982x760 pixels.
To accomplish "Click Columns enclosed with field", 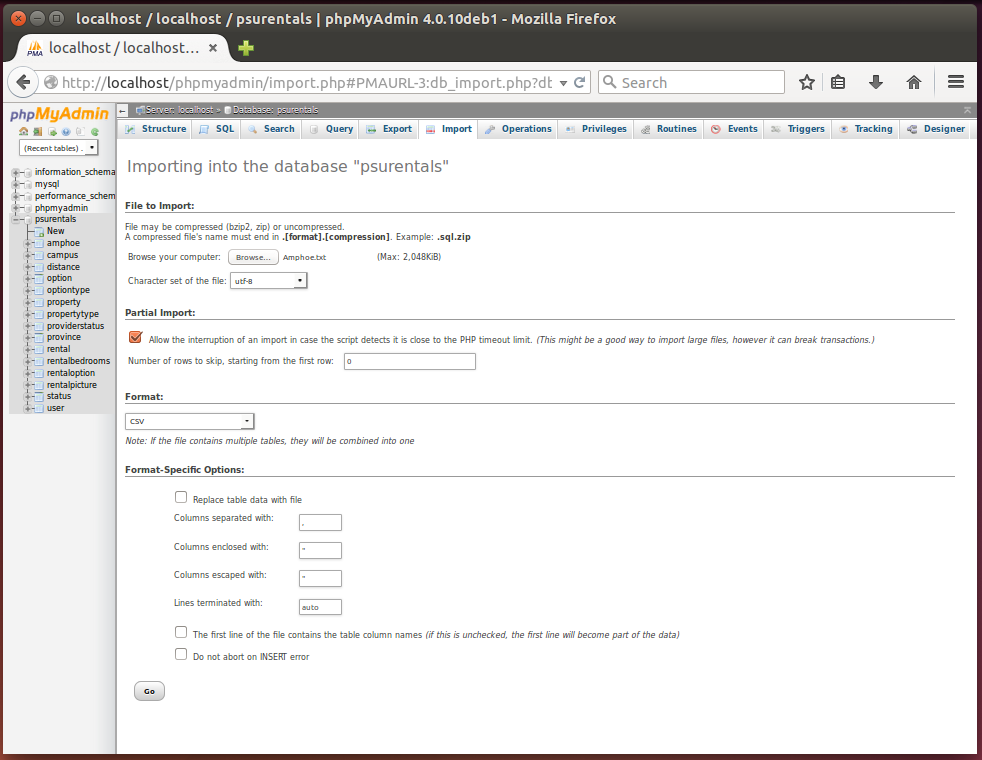I will tap(320, 550).
